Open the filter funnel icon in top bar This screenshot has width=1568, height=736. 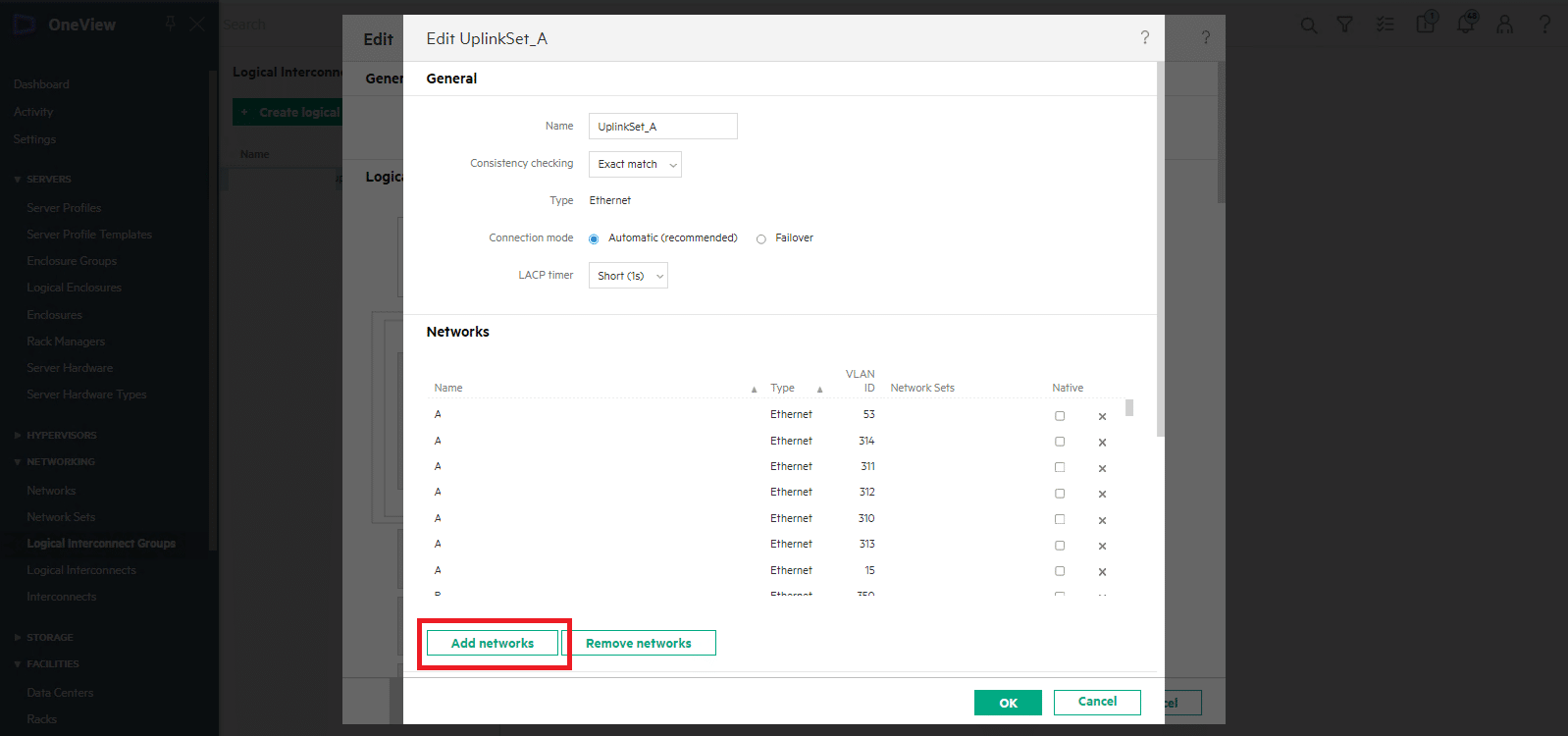pos(1345,25)
